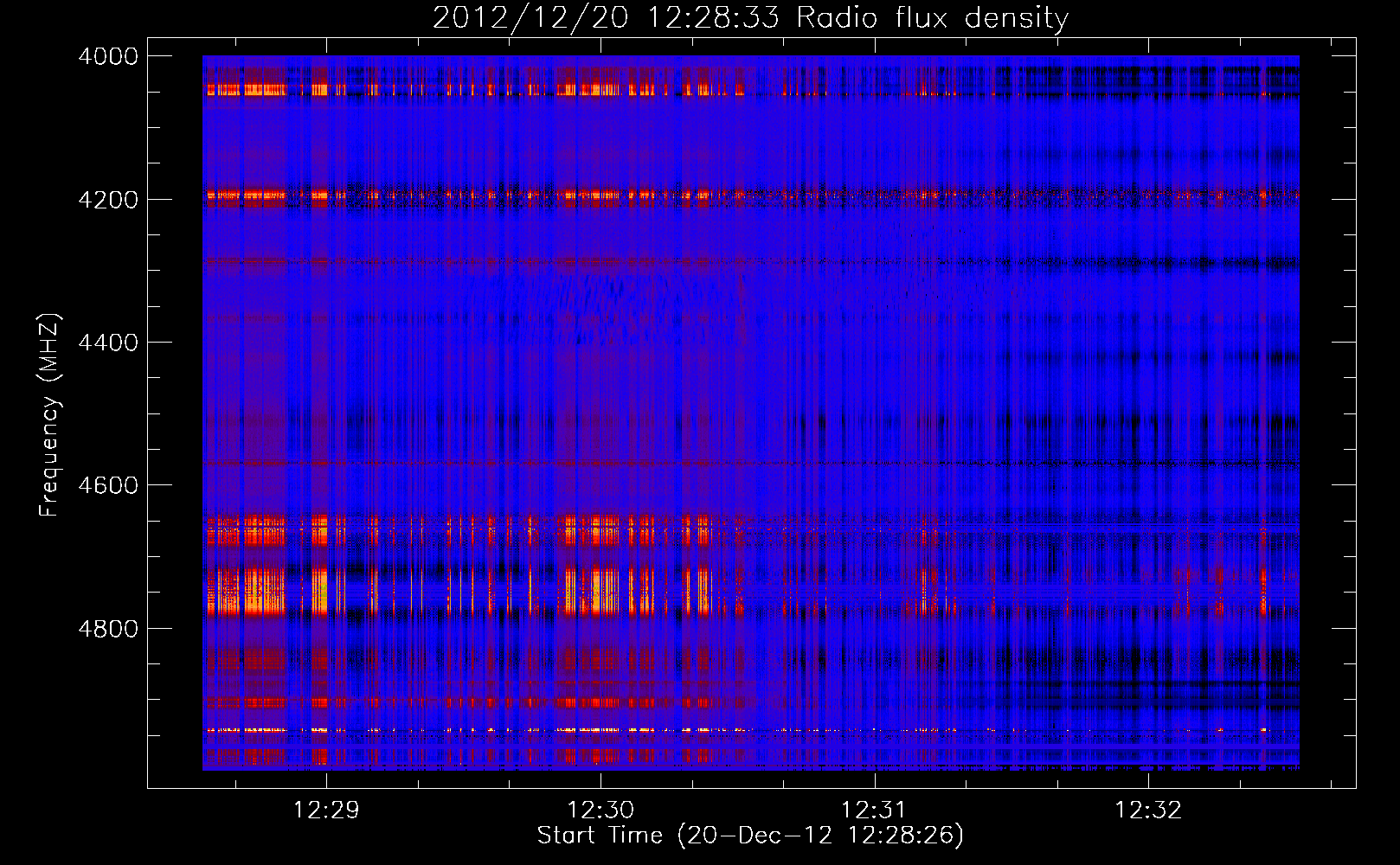
Task: Click the 12:29 time tick label
Action: (326, 810)
